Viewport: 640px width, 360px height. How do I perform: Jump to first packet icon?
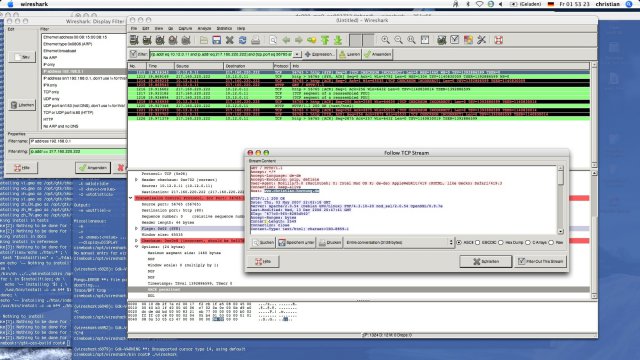coord(325,40)
